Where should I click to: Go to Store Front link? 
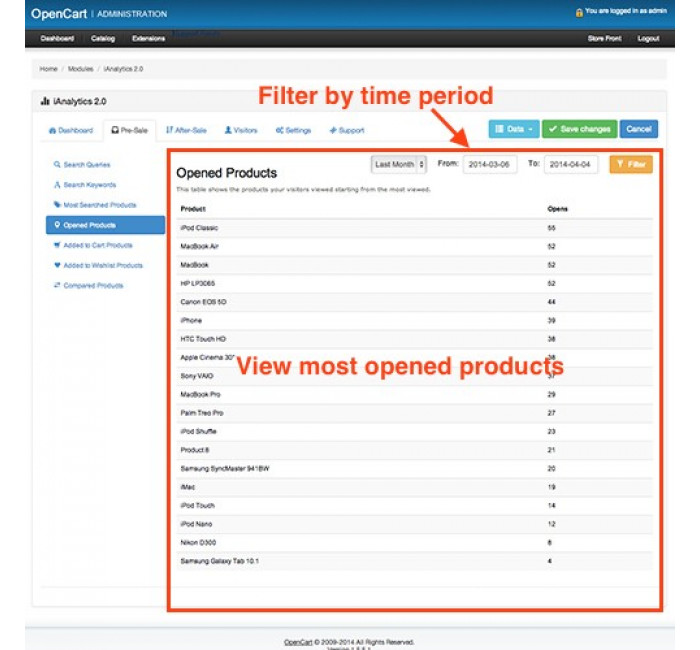click(604, 38)
